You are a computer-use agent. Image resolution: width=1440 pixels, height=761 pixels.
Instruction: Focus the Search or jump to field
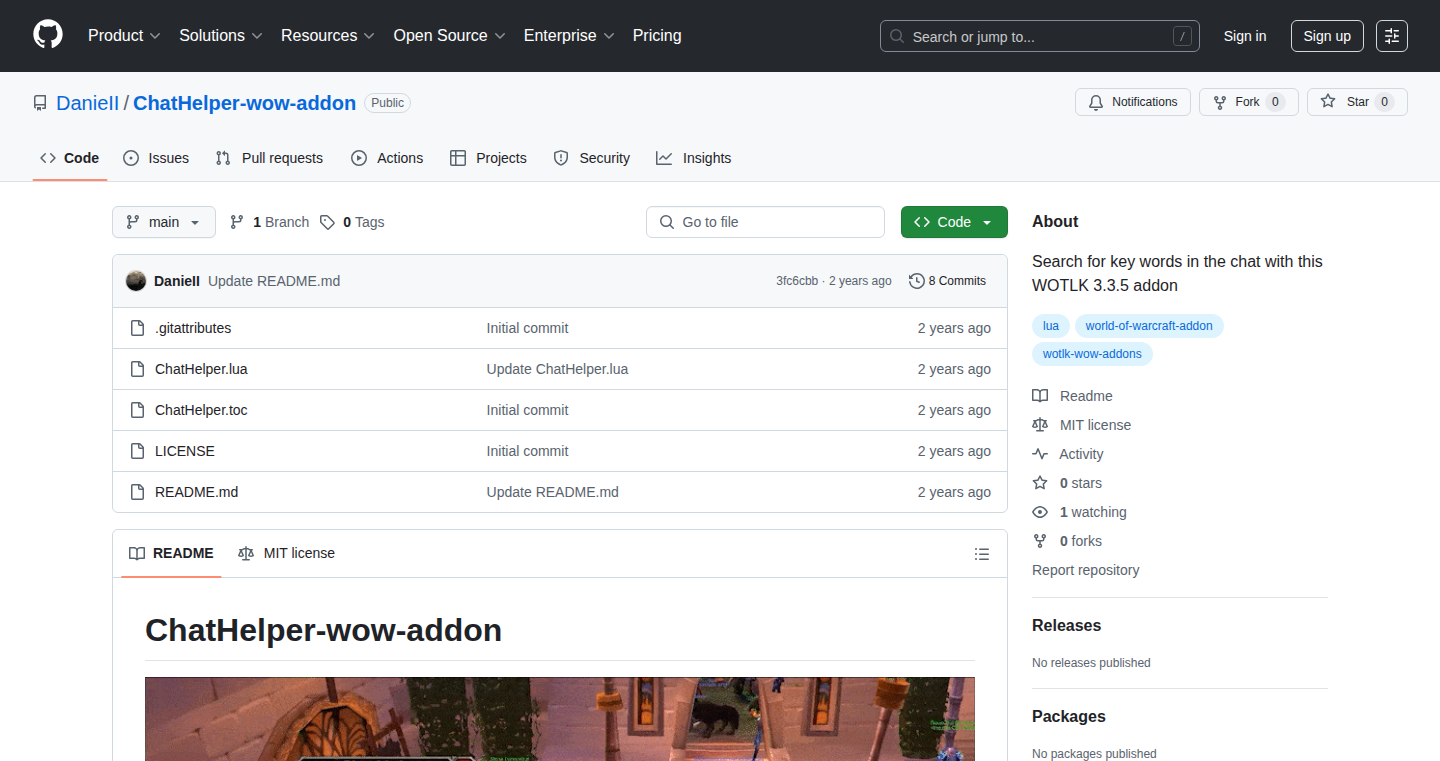(1040, 36)
